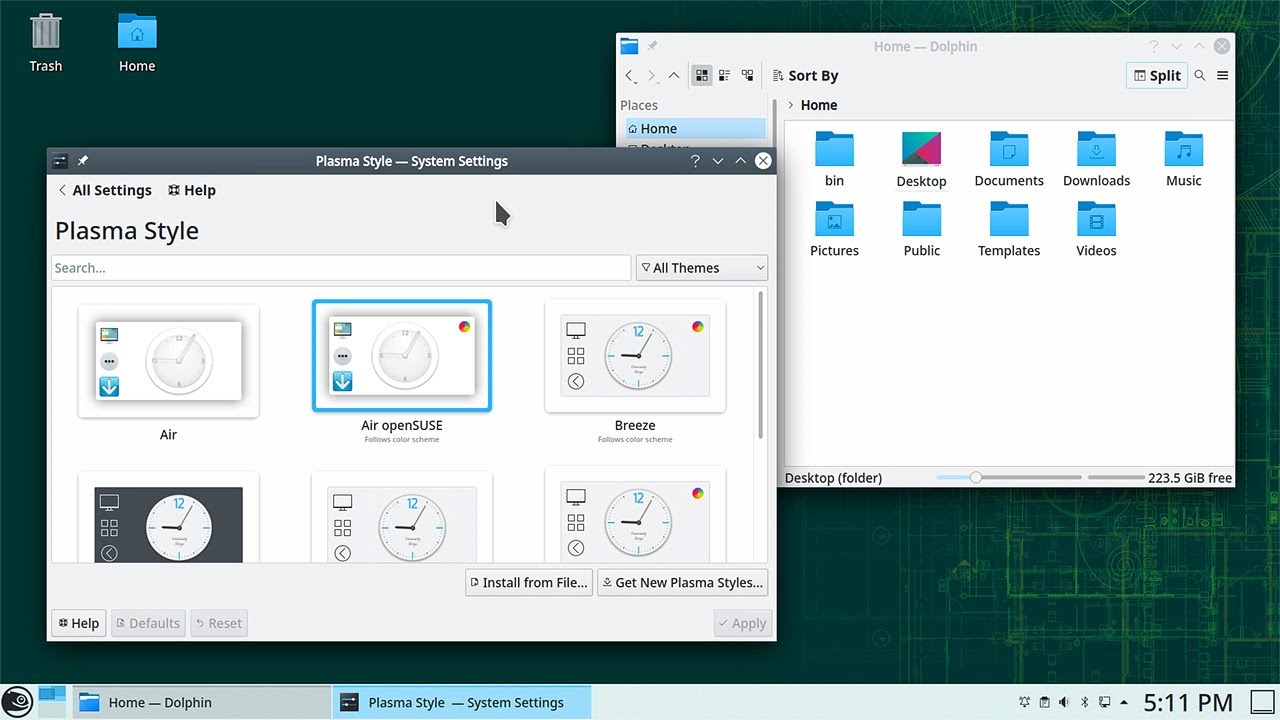This screenshot has height=720, width=1280.
Task: Open the All Themes filter dropdown
Action: click(702, 268)
